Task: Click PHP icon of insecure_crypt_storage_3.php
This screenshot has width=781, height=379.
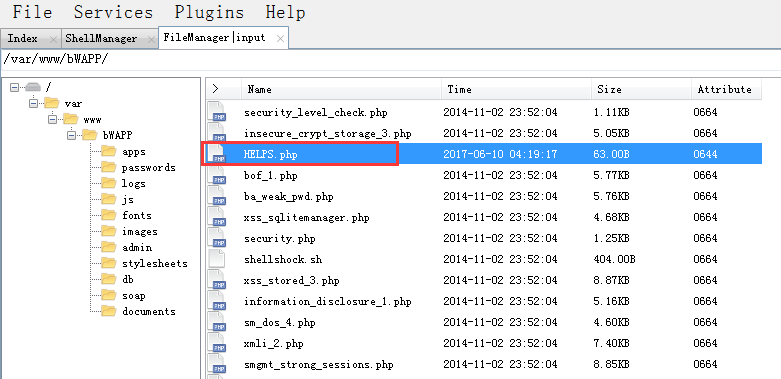Action: 216,132
